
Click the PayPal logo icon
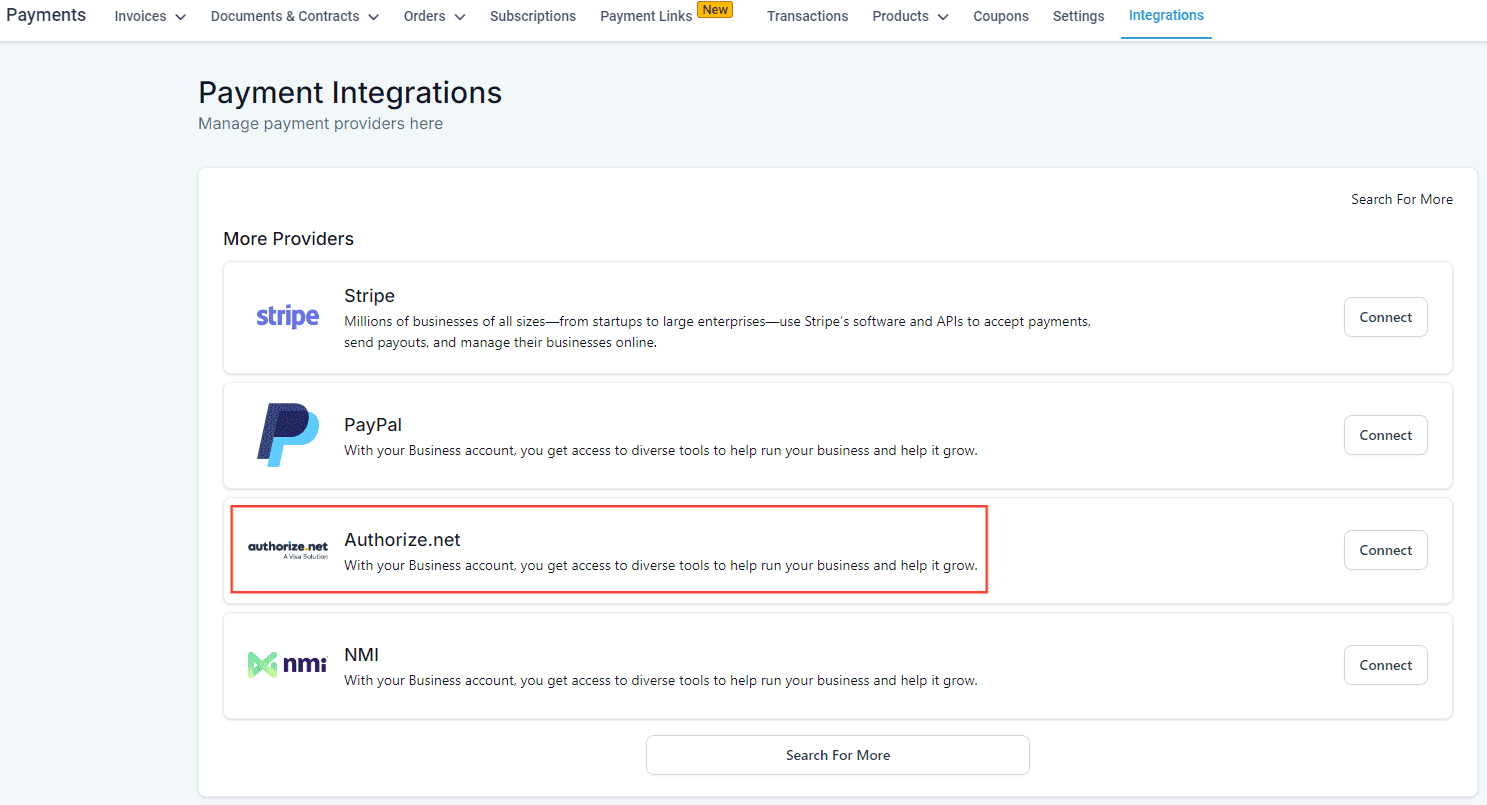pyautogui.click(x=287, y=435)
